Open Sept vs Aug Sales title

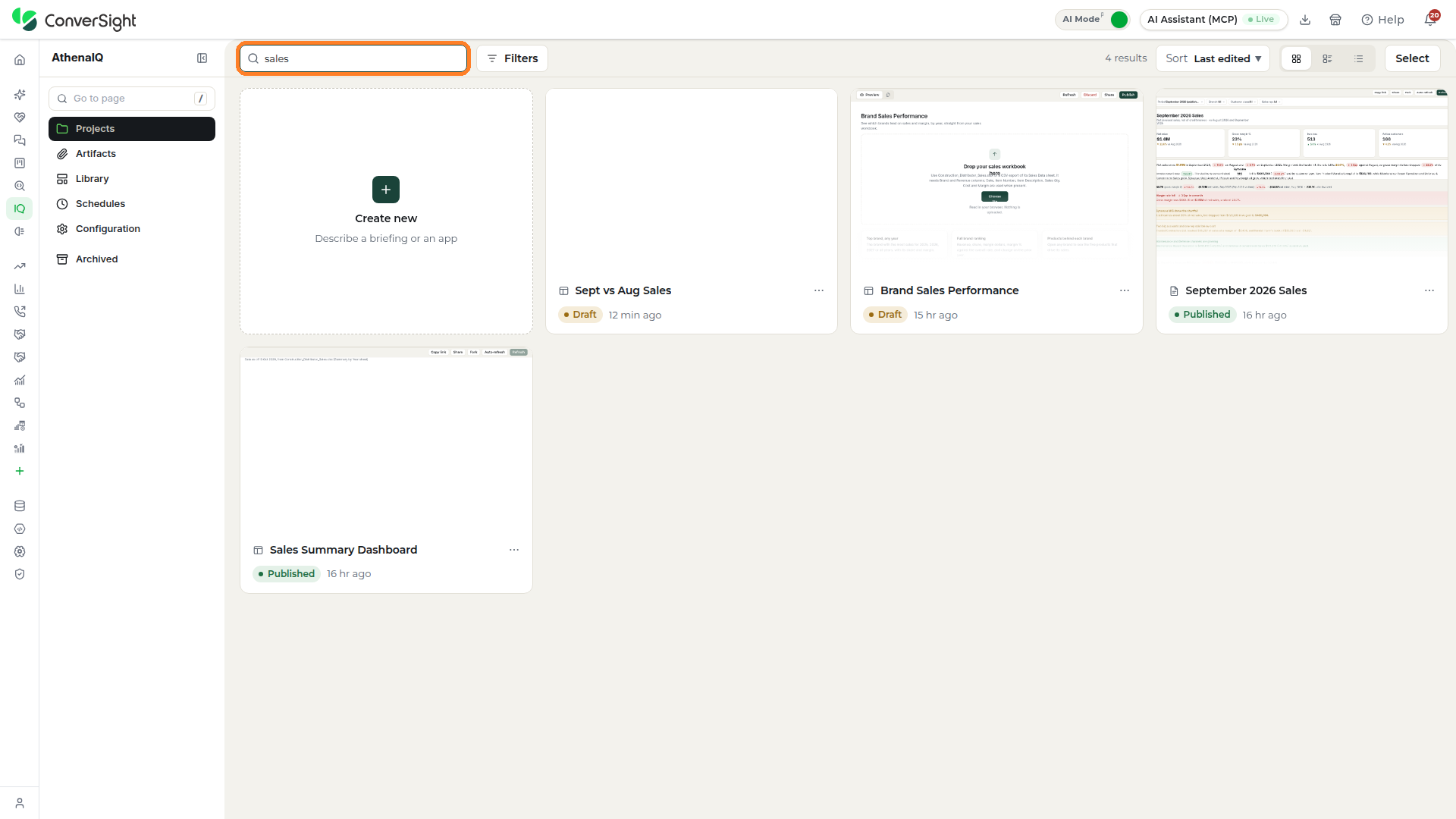click(623, 290)
